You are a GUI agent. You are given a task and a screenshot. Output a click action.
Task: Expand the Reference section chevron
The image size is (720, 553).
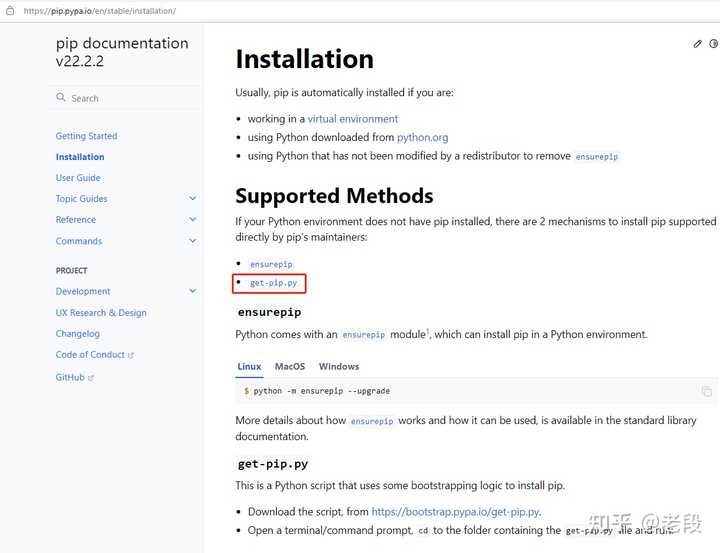tap(193, 220)
